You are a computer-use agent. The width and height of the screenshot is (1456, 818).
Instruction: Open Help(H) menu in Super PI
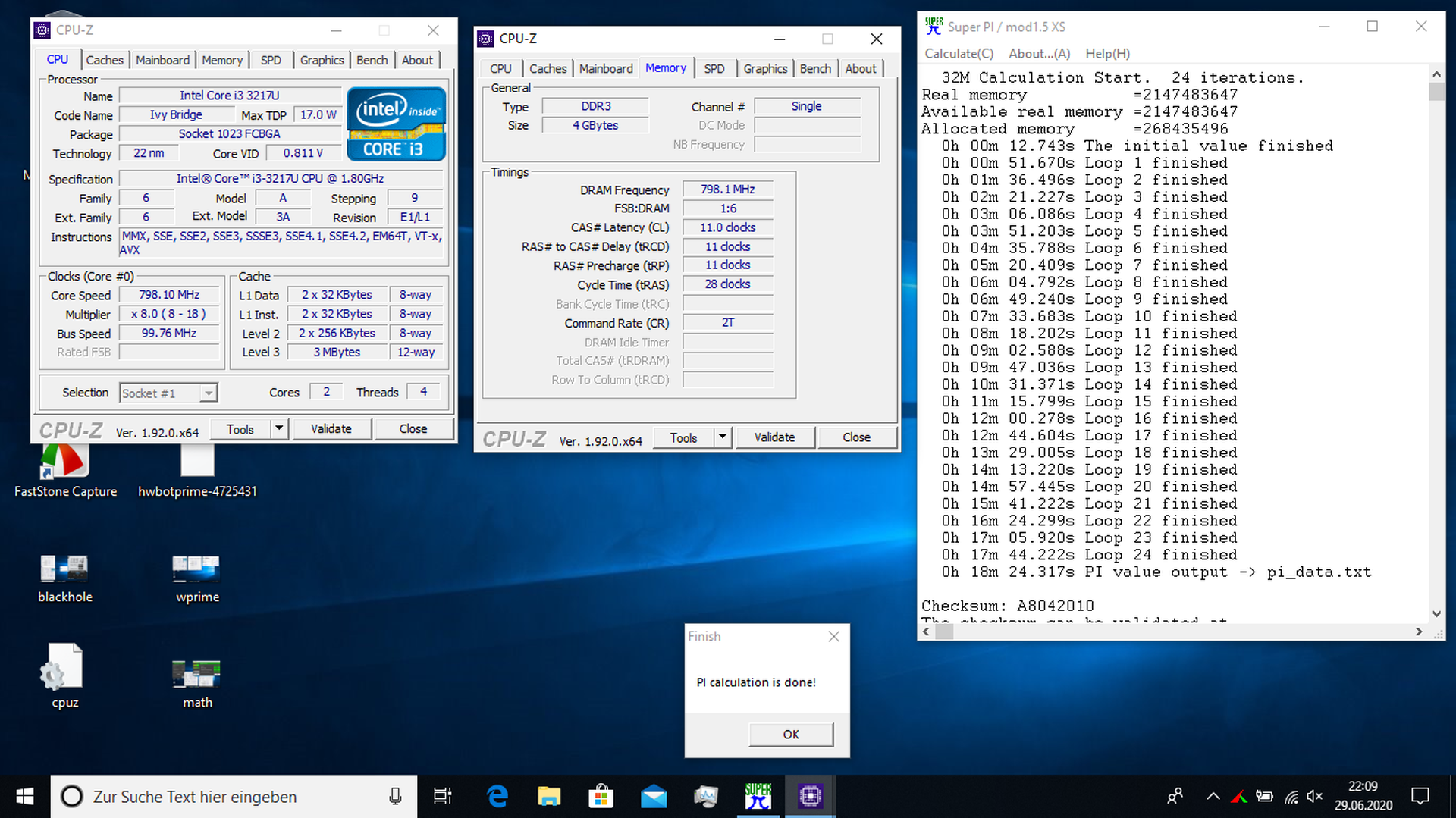tap(1107, 53)
